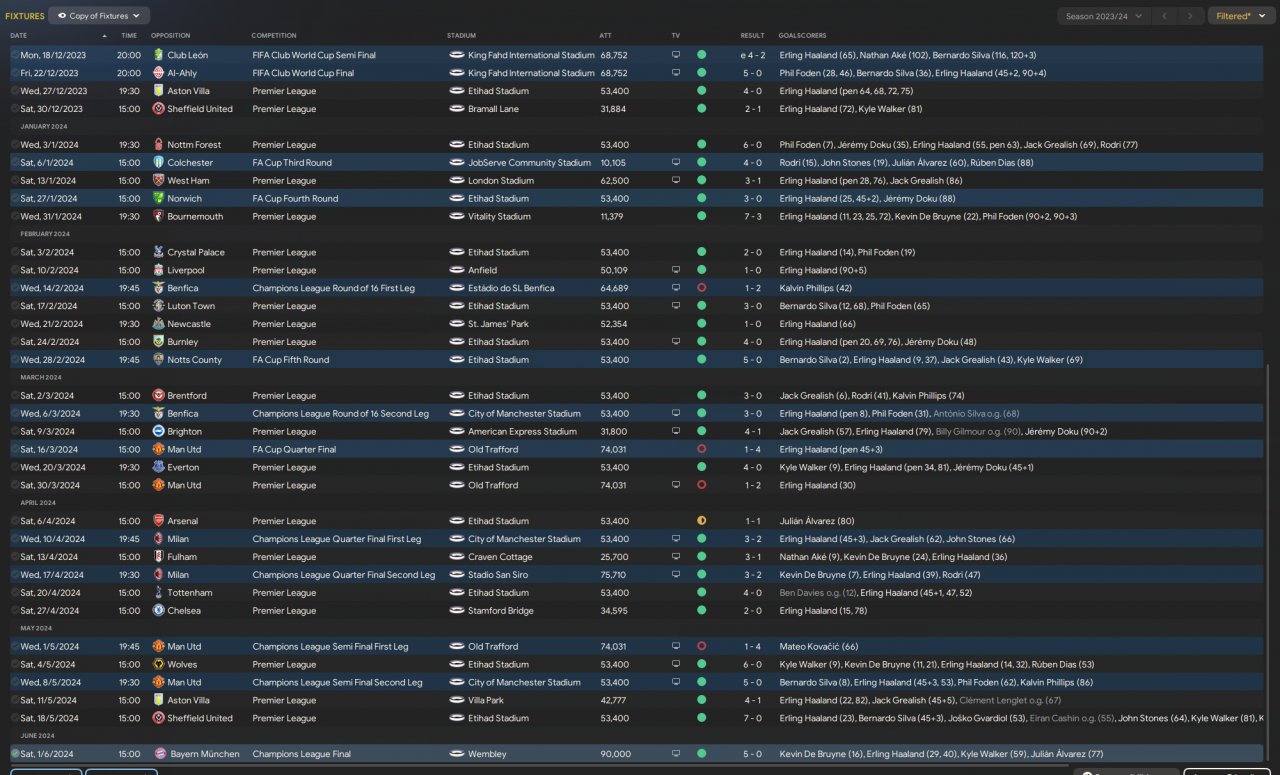Click the TV icon on the Liverpool row
Image resolution: width=1280 pixels, height=775 pixels.
pyautogui.click(x=676, y=271)
